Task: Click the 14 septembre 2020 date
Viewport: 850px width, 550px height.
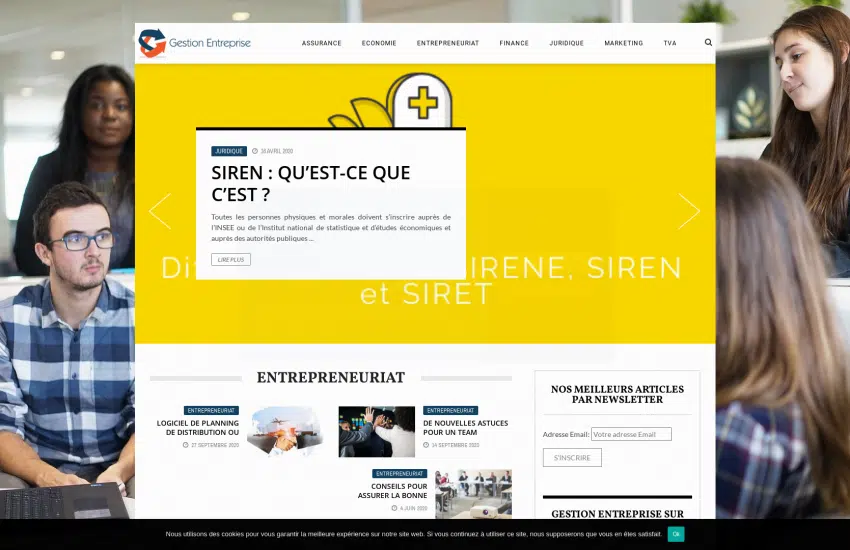Action: click(451, 445)
